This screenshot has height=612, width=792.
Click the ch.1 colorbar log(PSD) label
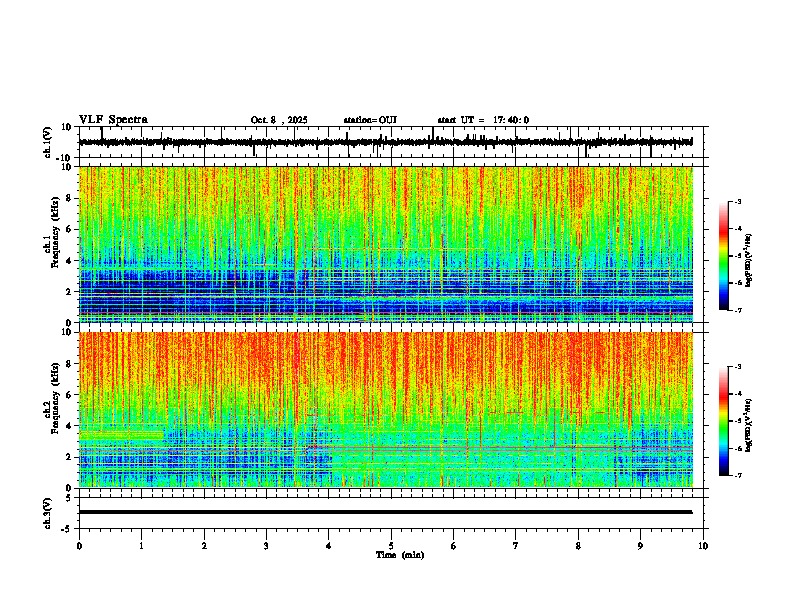coord(749,261)
